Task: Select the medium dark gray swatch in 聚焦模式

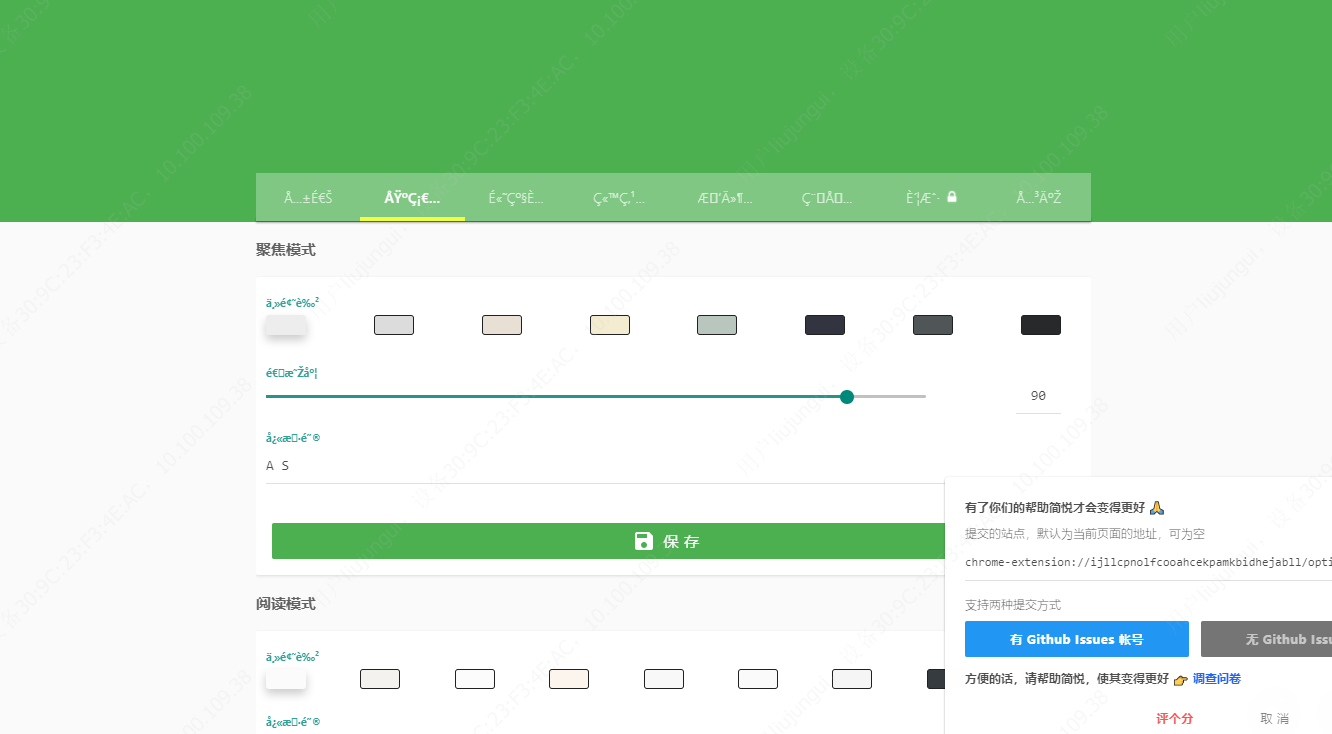Action: 933,325
